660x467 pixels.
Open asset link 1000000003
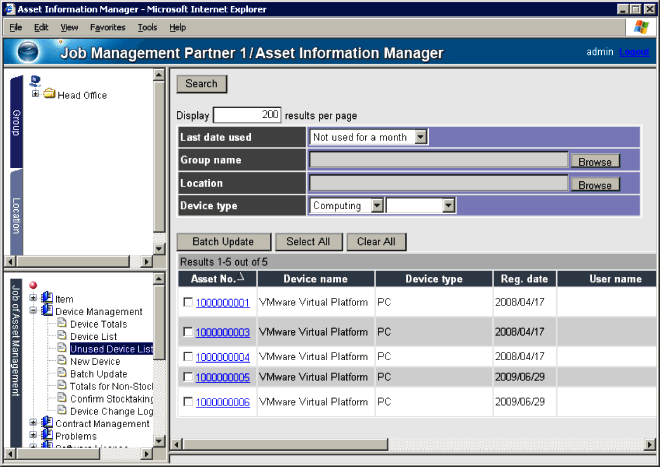pos(222,332)
